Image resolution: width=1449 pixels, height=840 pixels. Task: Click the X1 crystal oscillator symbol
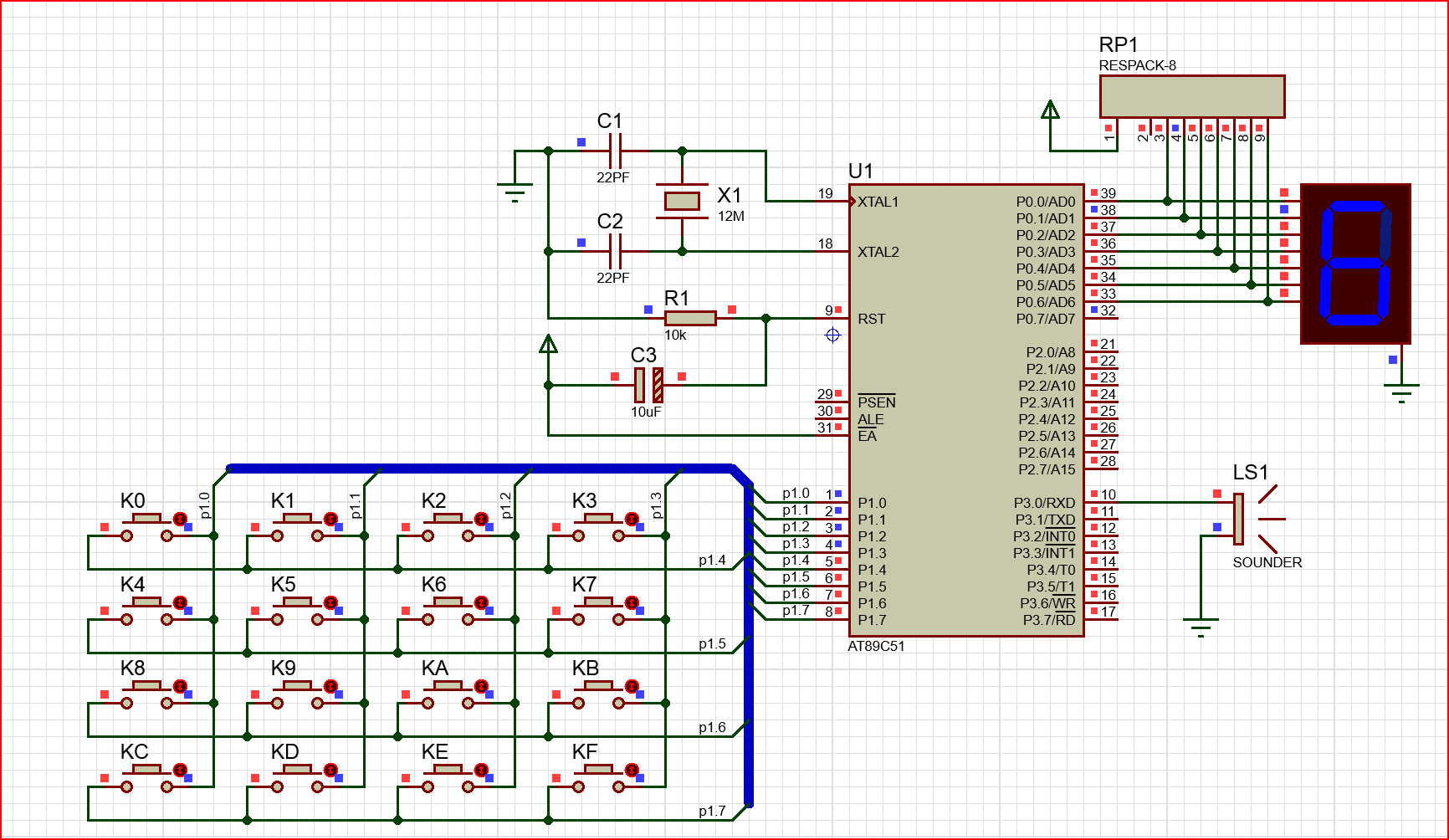(x=682, y=201)
